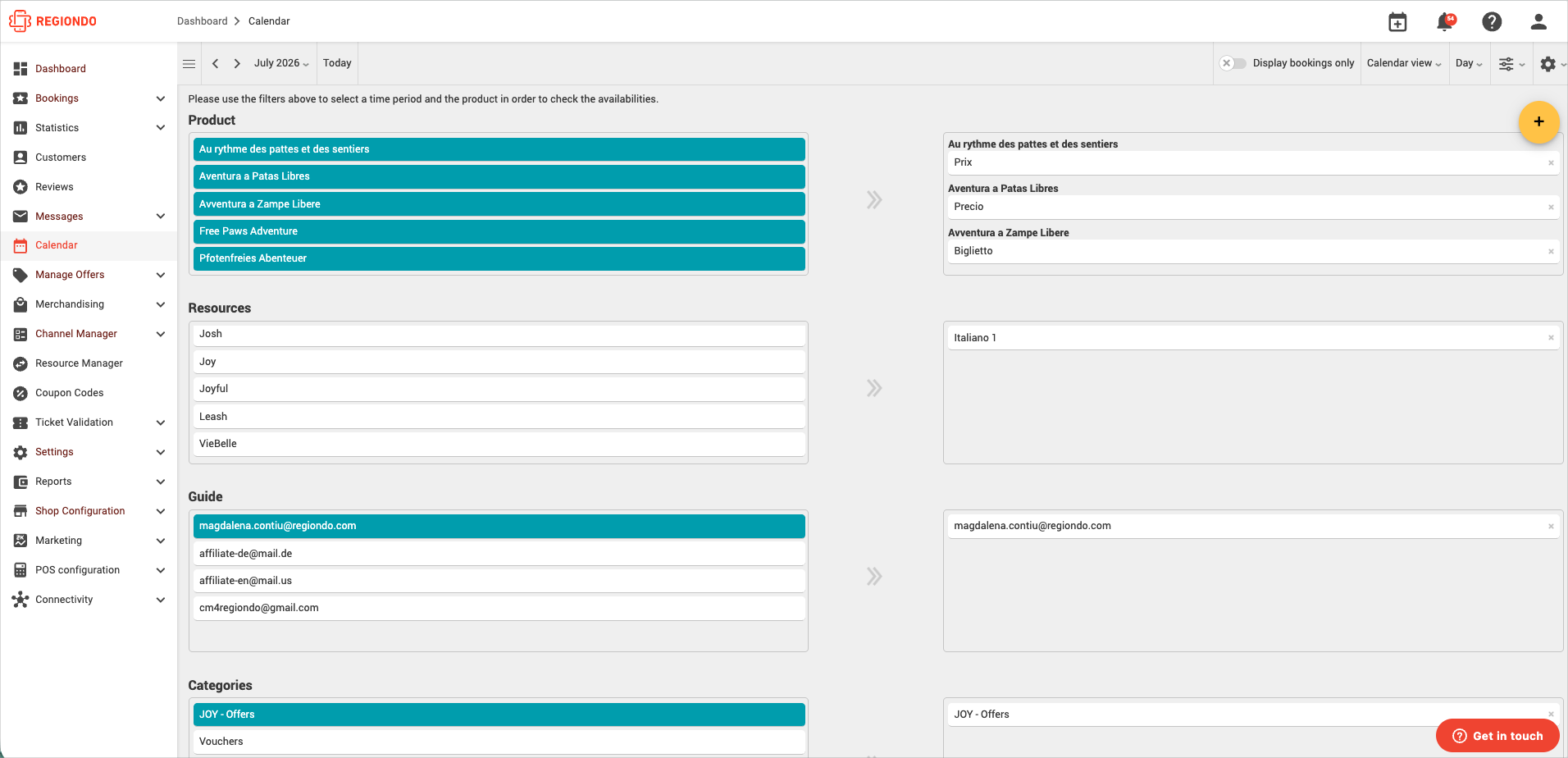
Task: Open Resource Manager in the sidebar
Action: [x=79, y=363]
